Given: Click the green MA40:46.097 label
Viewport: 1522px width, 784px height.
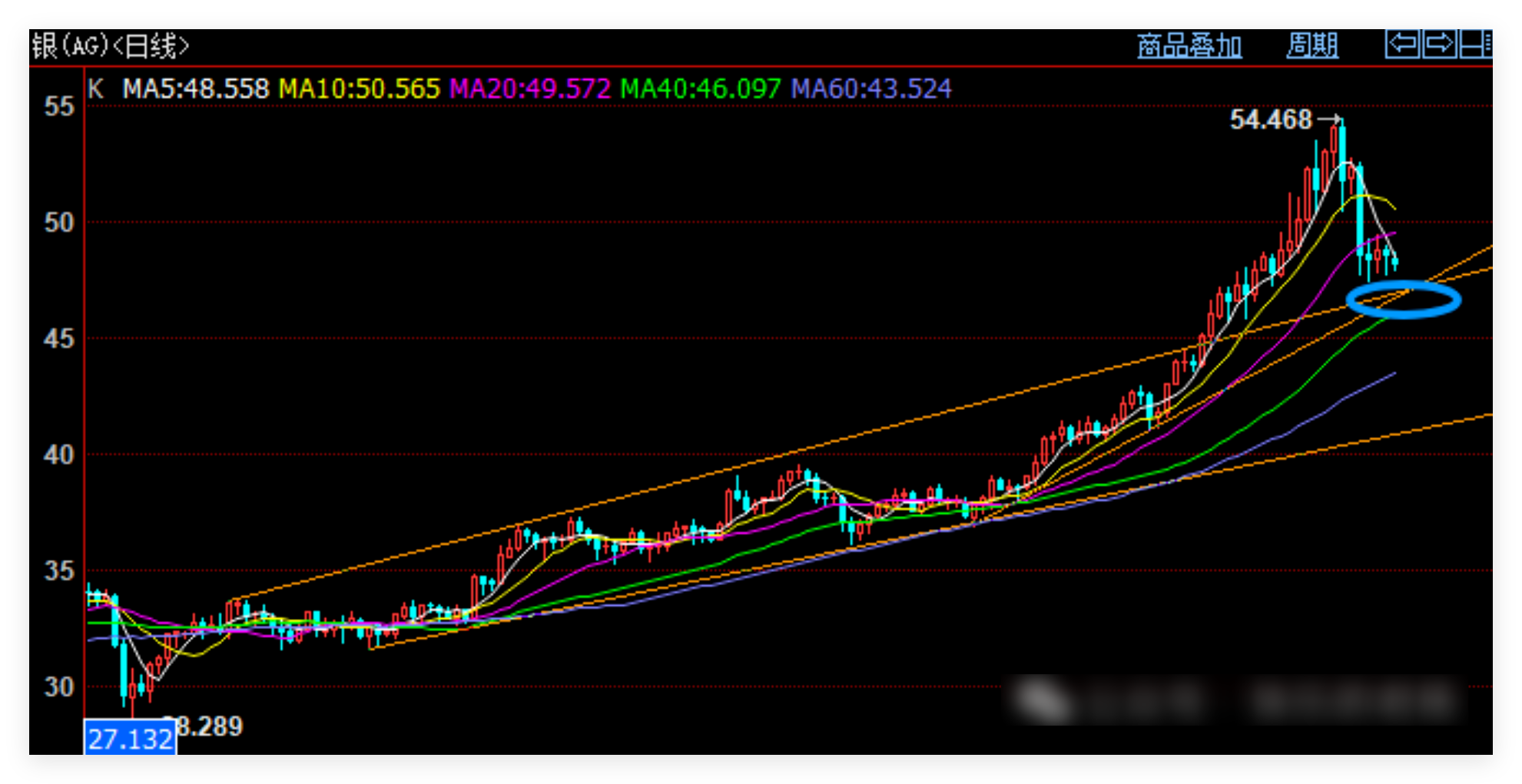Looking at the screenshot, I should pyautogui.click(x=700, y=89).
